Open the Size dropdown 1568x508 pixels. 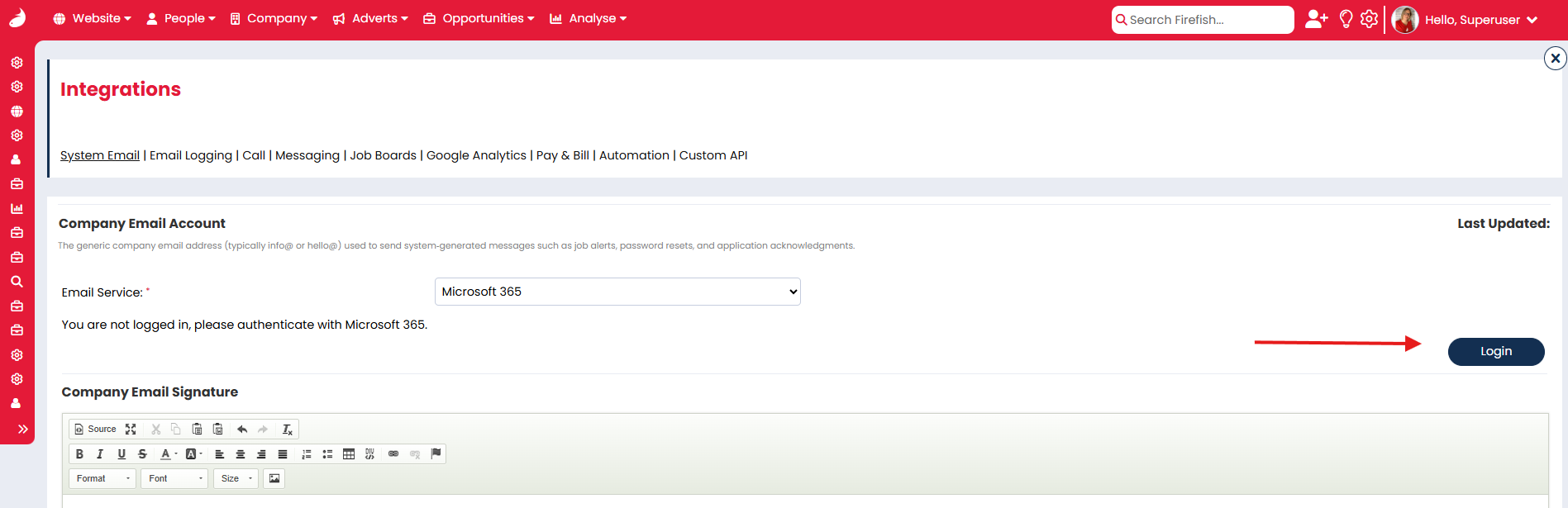tap(236, 478)
